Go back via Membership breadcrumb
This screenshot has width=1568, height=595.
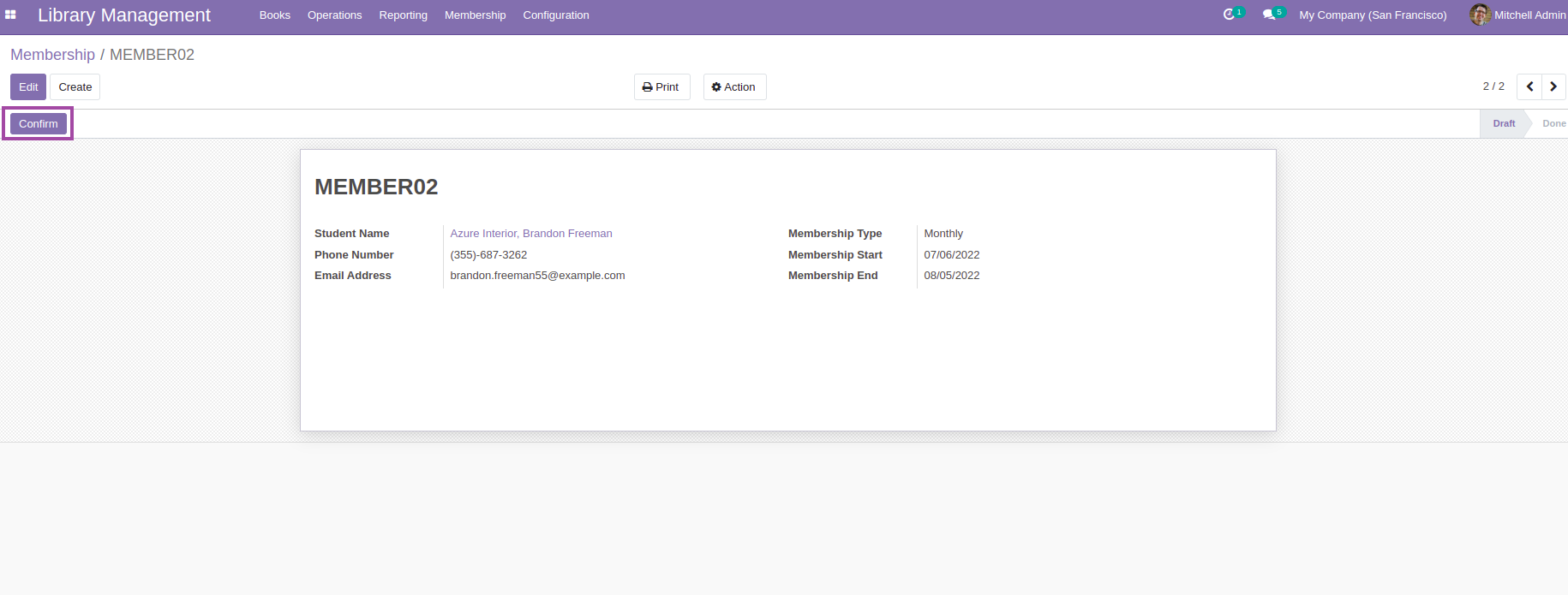52,55
